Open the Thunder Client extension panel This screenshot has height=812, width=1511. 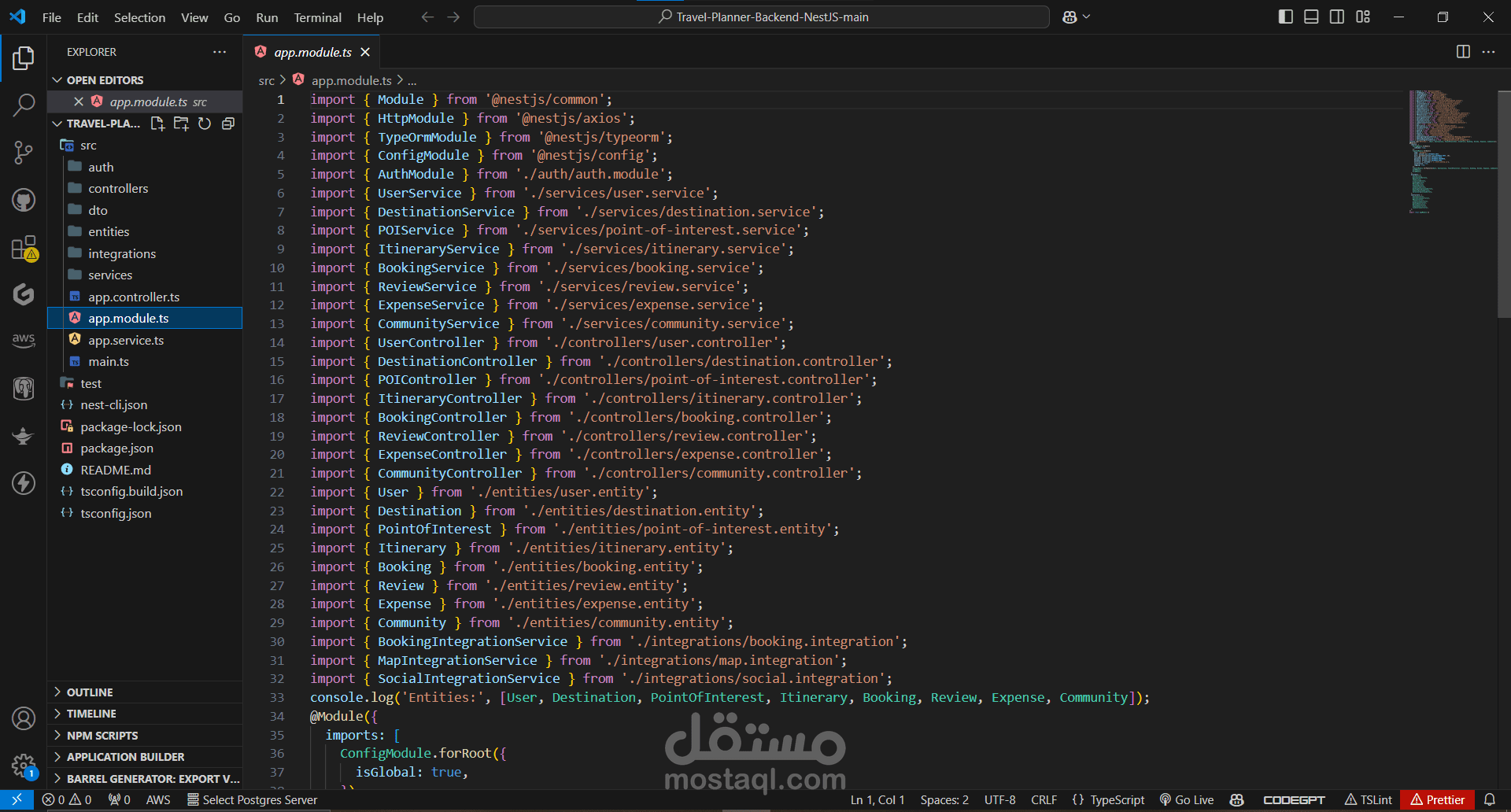click(23, 483)
